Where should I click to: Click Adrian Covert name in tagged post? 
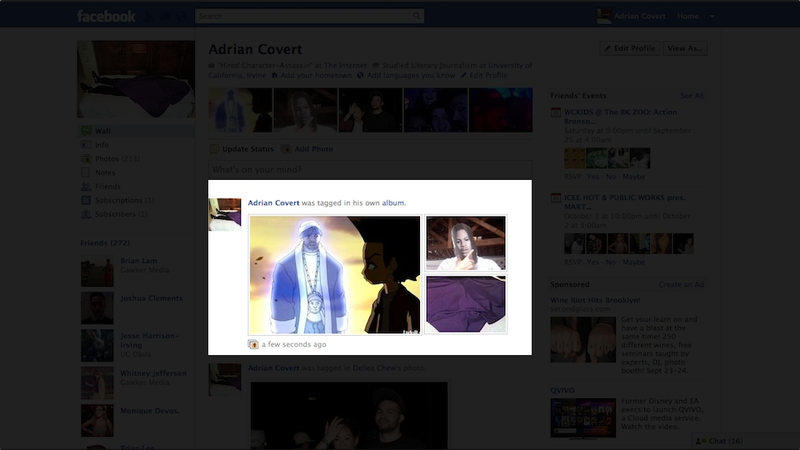coord(273,203)
